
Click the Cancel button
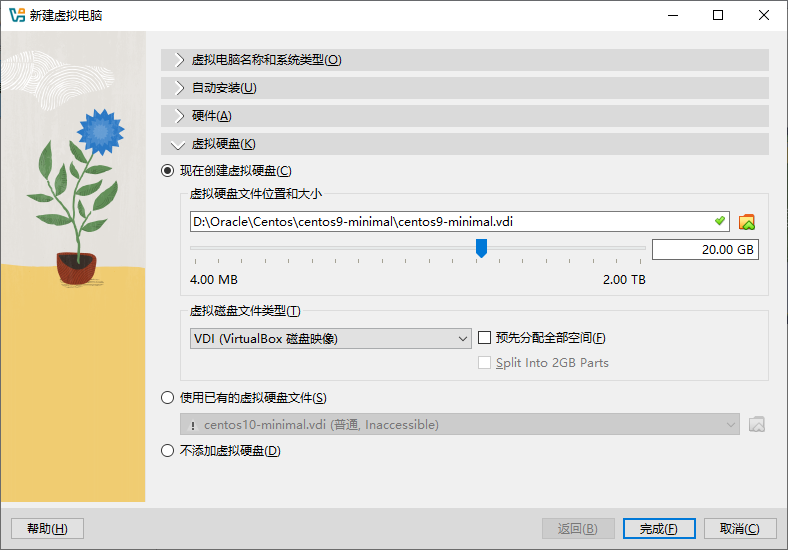(x=740, y=528)
